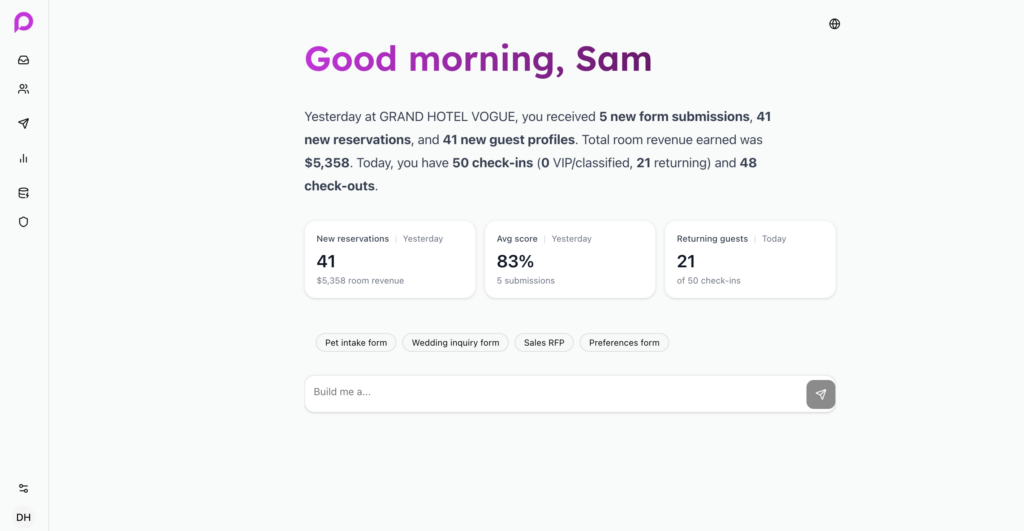Click the DH user avatar
Screen dimensions: 1024x531
(x=24, y=517)
